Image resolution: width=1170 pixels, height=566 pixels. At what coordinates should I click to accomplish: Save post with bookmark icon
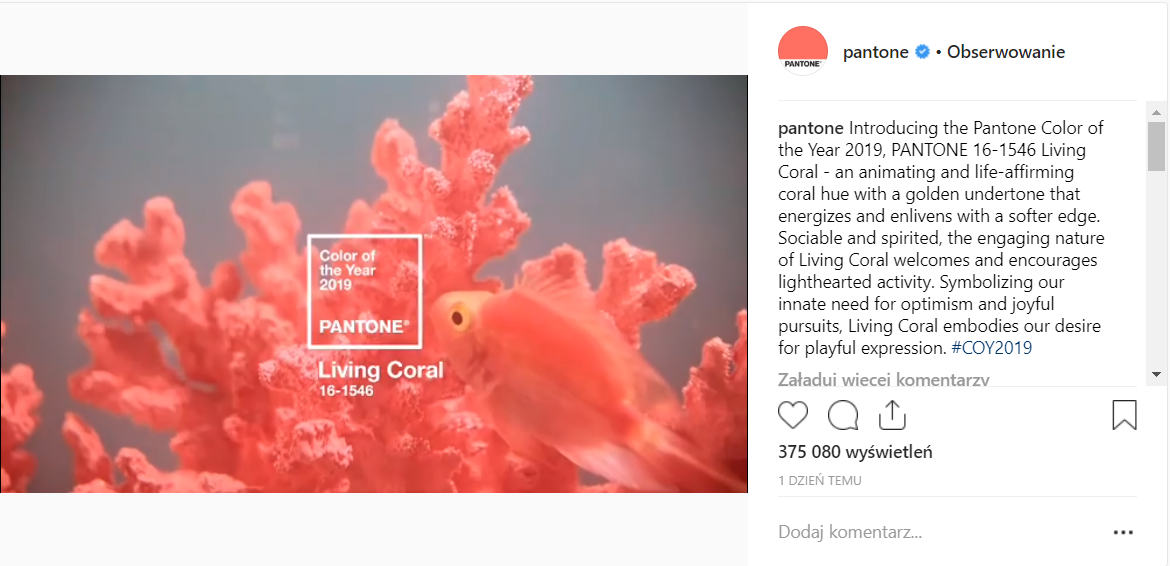1124,415
